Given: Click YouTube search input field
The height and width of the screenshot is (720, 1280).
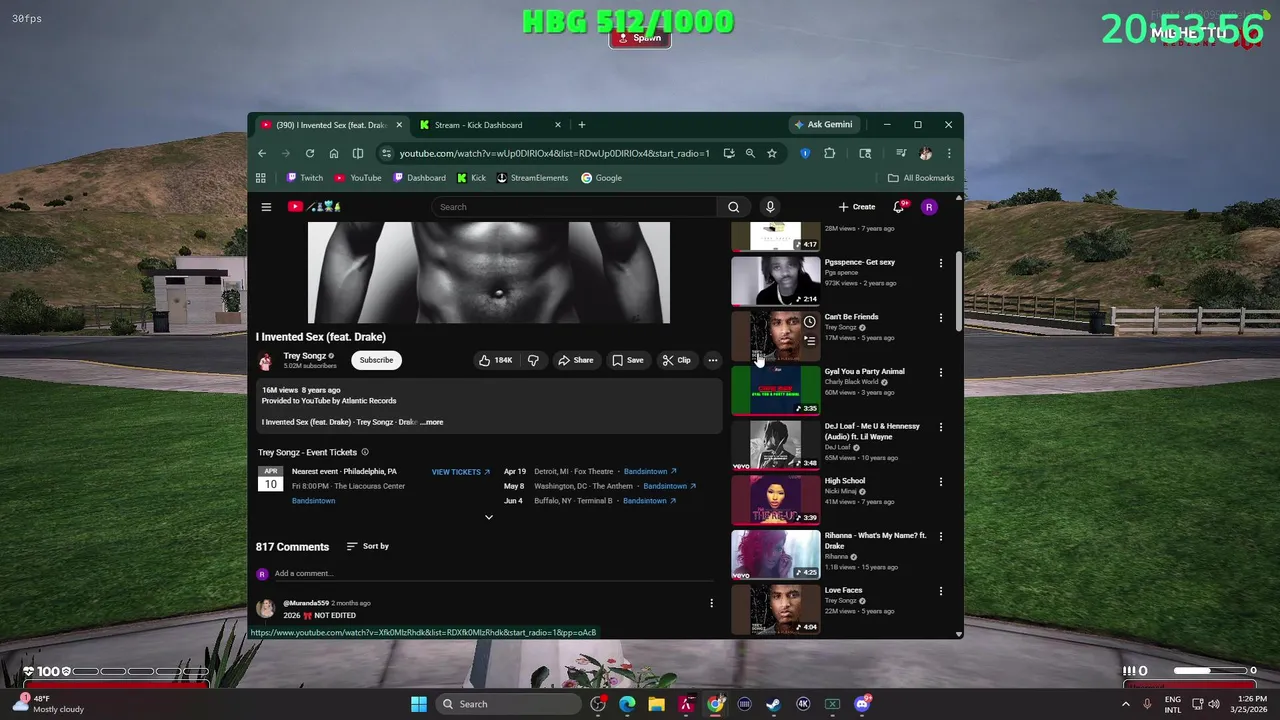Looking at the screenshot, I should [x=574, y=207].
